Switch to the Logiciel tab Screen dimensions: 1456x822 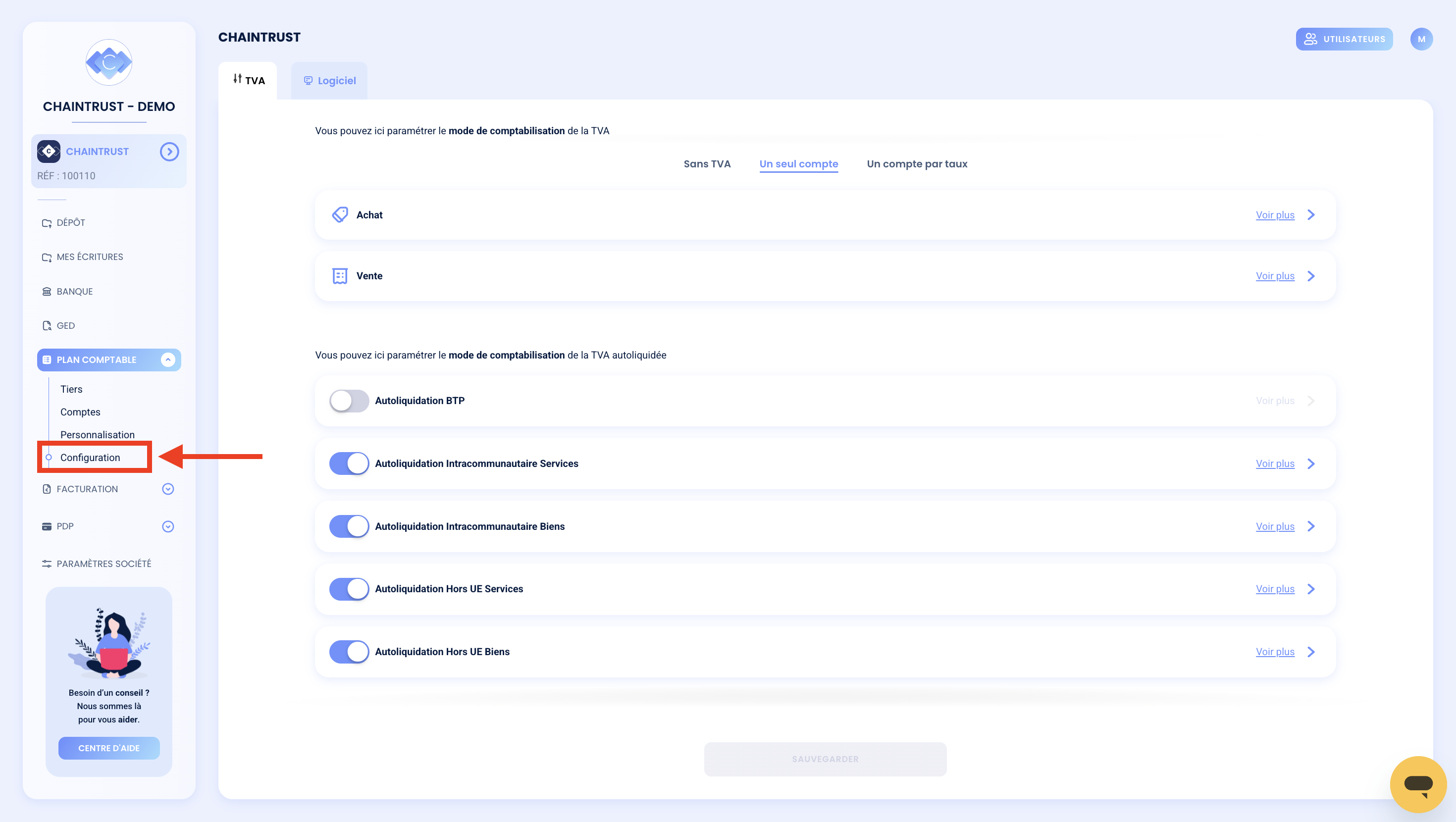coord(329,80)
